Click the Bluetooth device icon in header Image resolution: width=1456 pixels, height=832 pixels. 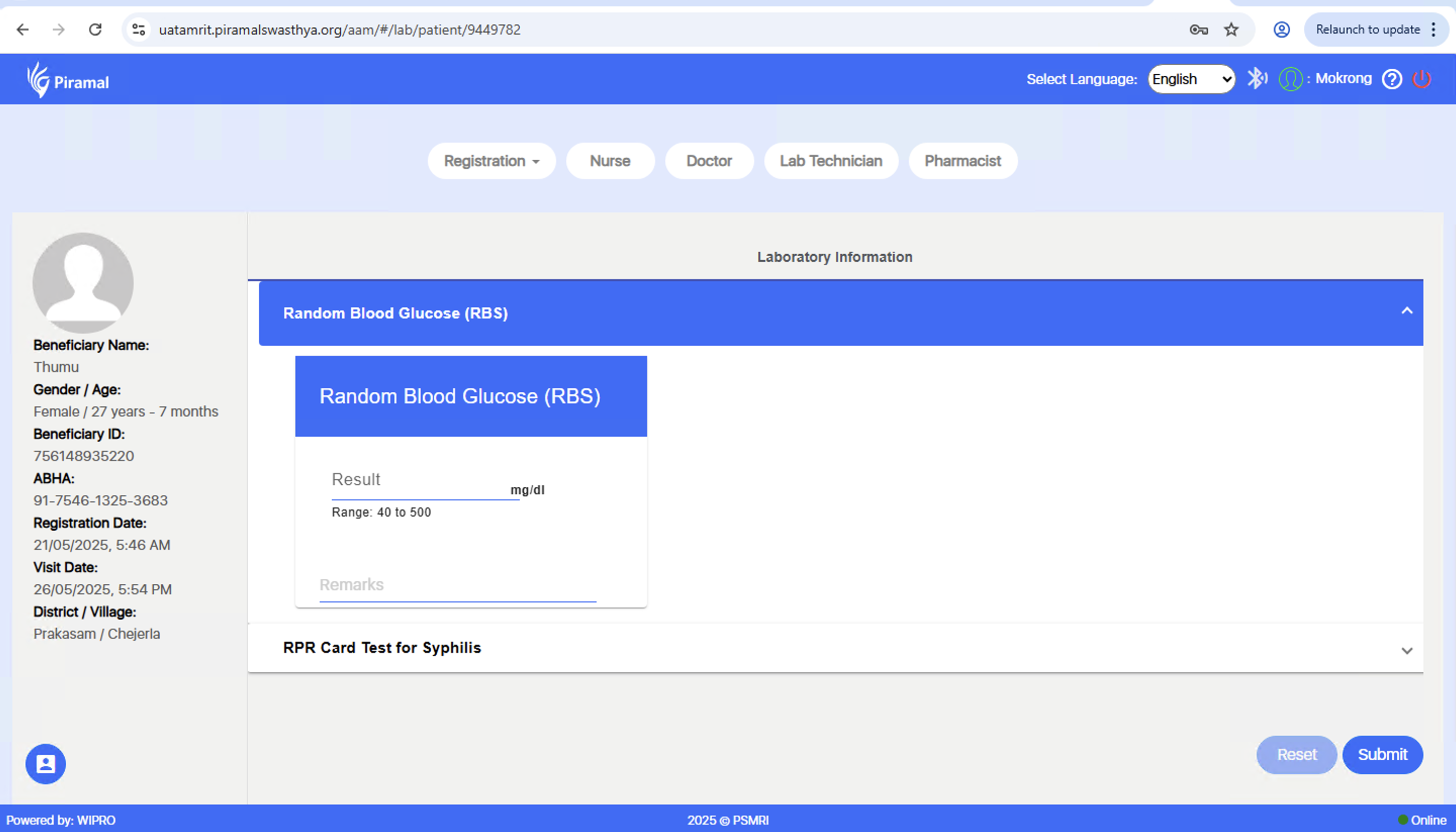click(1257, 78)
